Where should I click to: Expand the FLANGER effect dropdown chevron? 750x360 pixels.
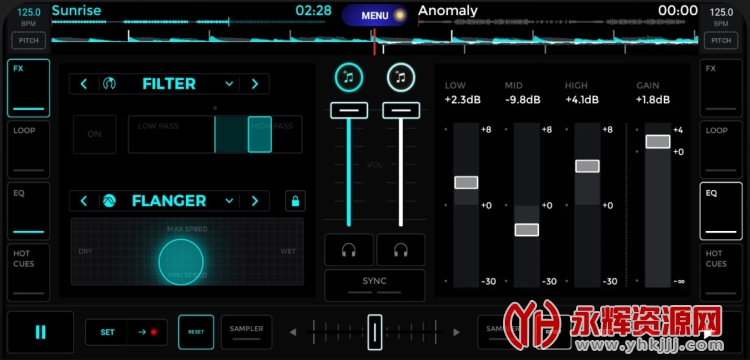(x=229, y=201)
